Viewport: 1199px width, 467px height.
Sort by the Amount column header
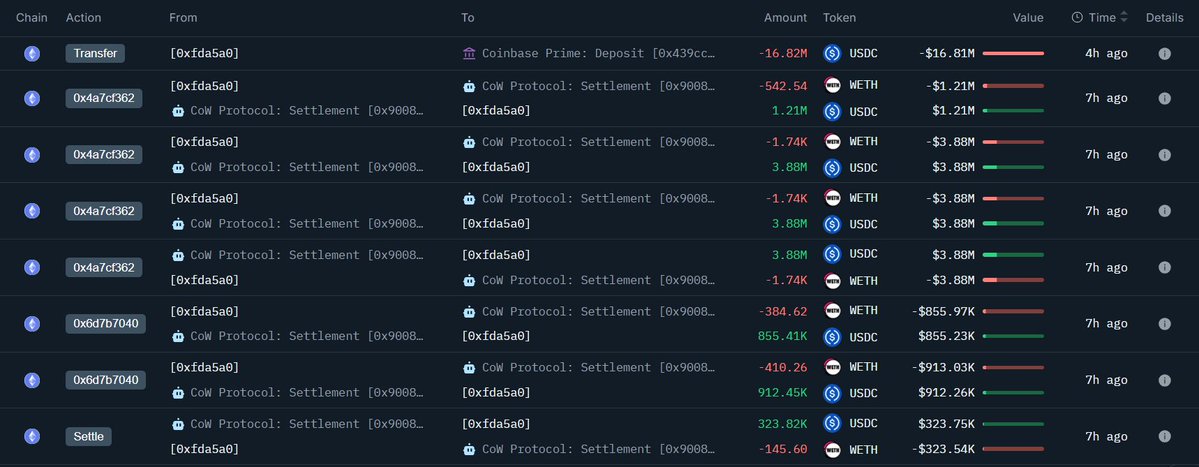pyautogui.click(x=785, y=18)
